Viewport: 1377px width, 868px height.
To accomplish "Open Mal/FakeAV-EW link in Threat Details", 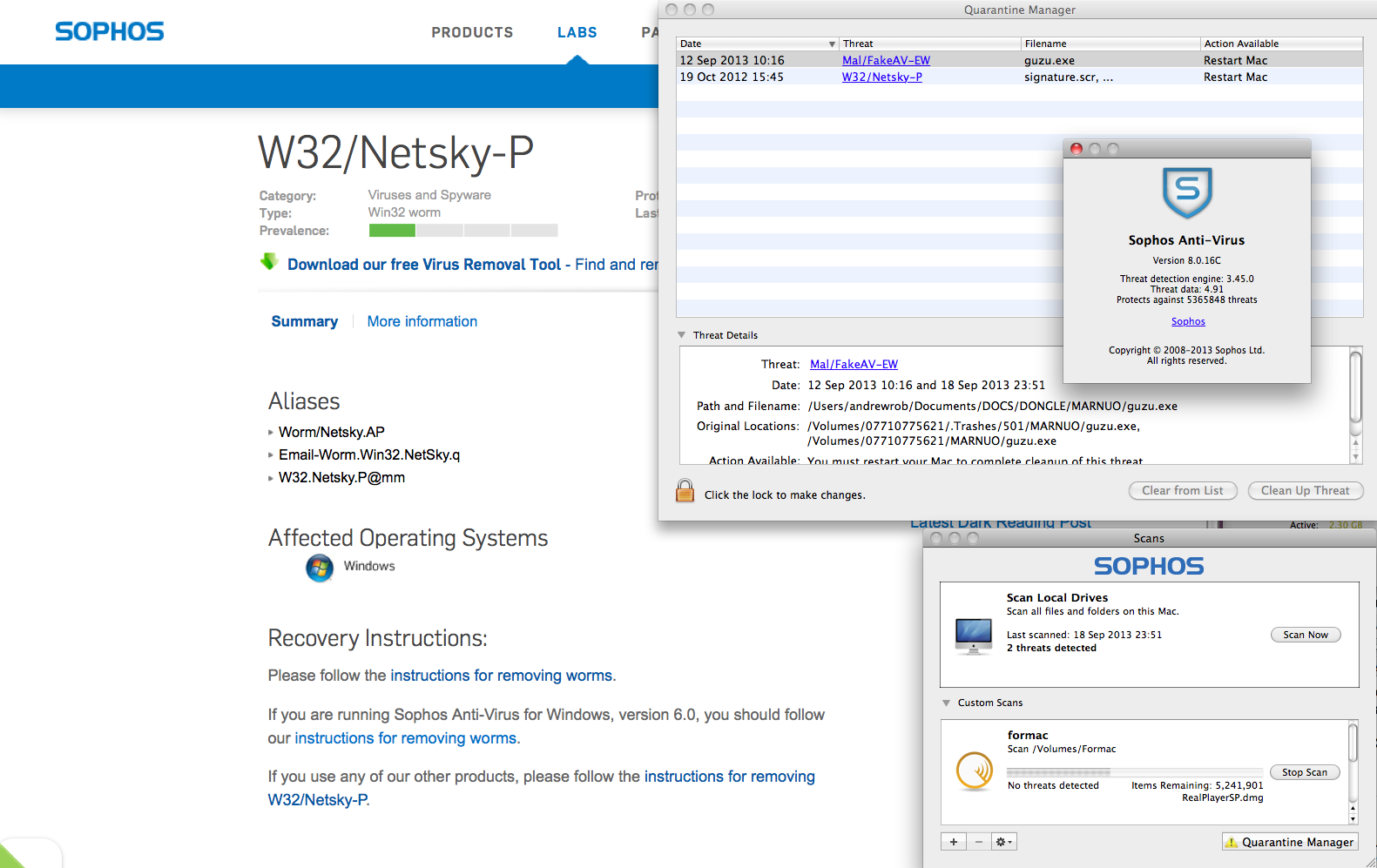I will (x=854, y=364).
